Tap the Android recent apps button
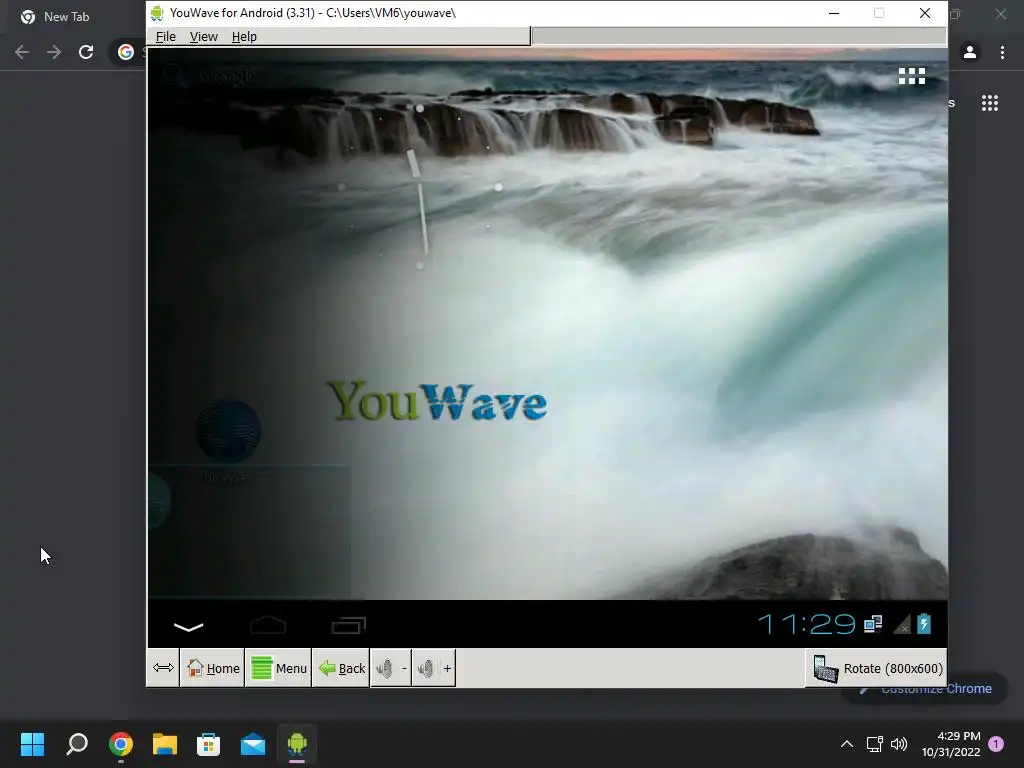Screen dimensions: 1024x768 (348, 626)
